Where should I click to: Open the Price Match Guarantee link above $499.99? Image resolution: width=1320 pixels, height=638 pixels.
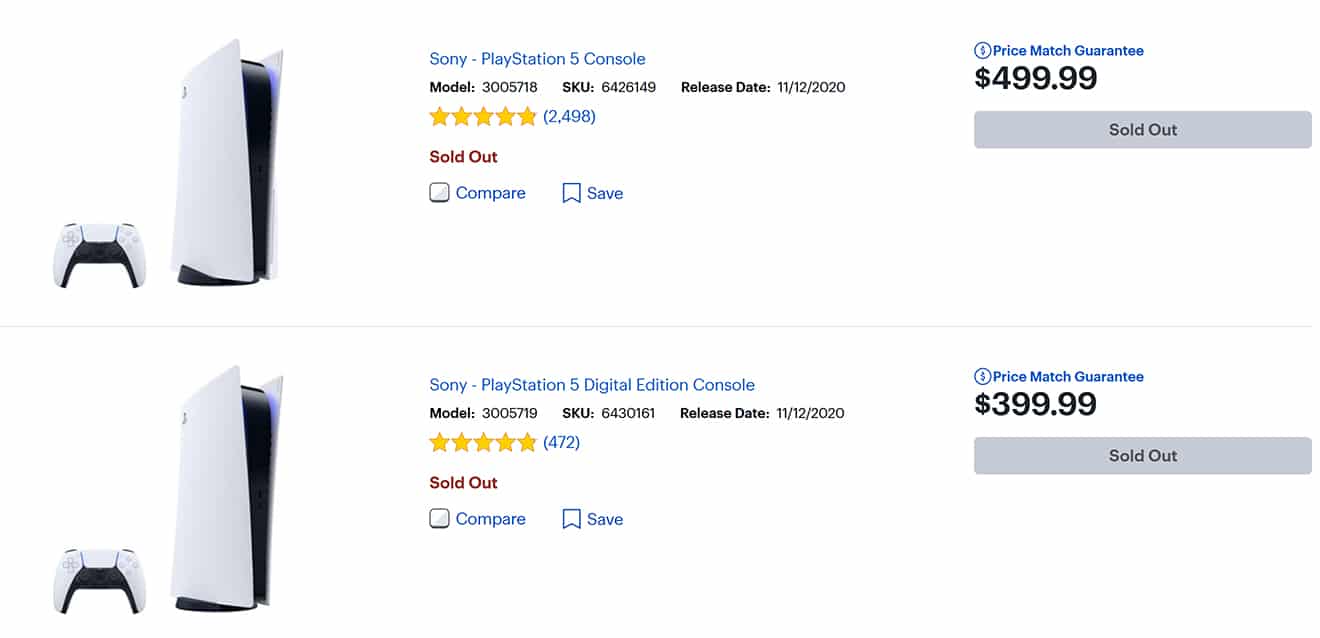tap(1068, 51)
